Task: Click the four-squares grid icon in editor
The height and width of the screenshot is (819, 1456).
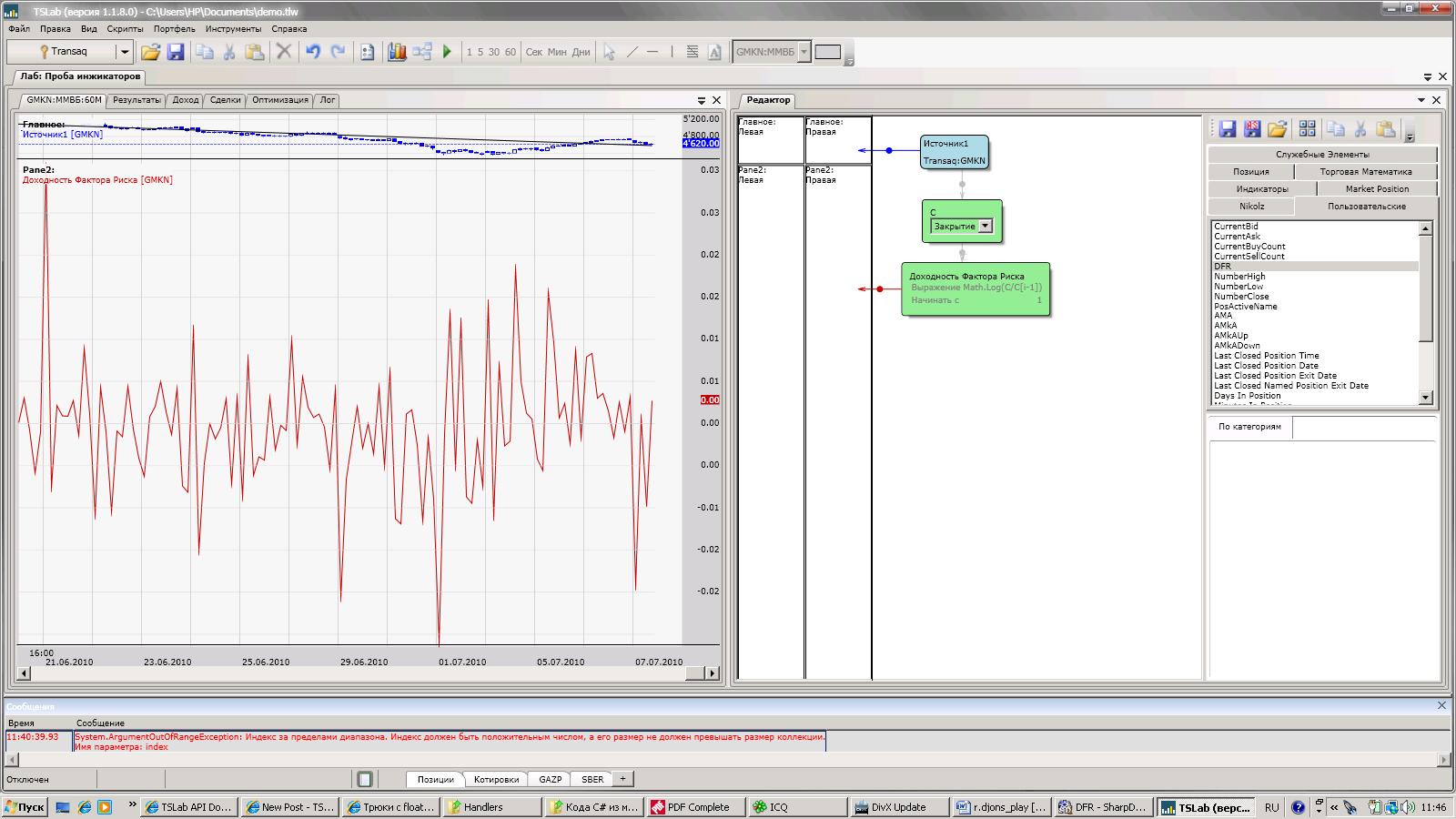Action: pos(1308,128)
